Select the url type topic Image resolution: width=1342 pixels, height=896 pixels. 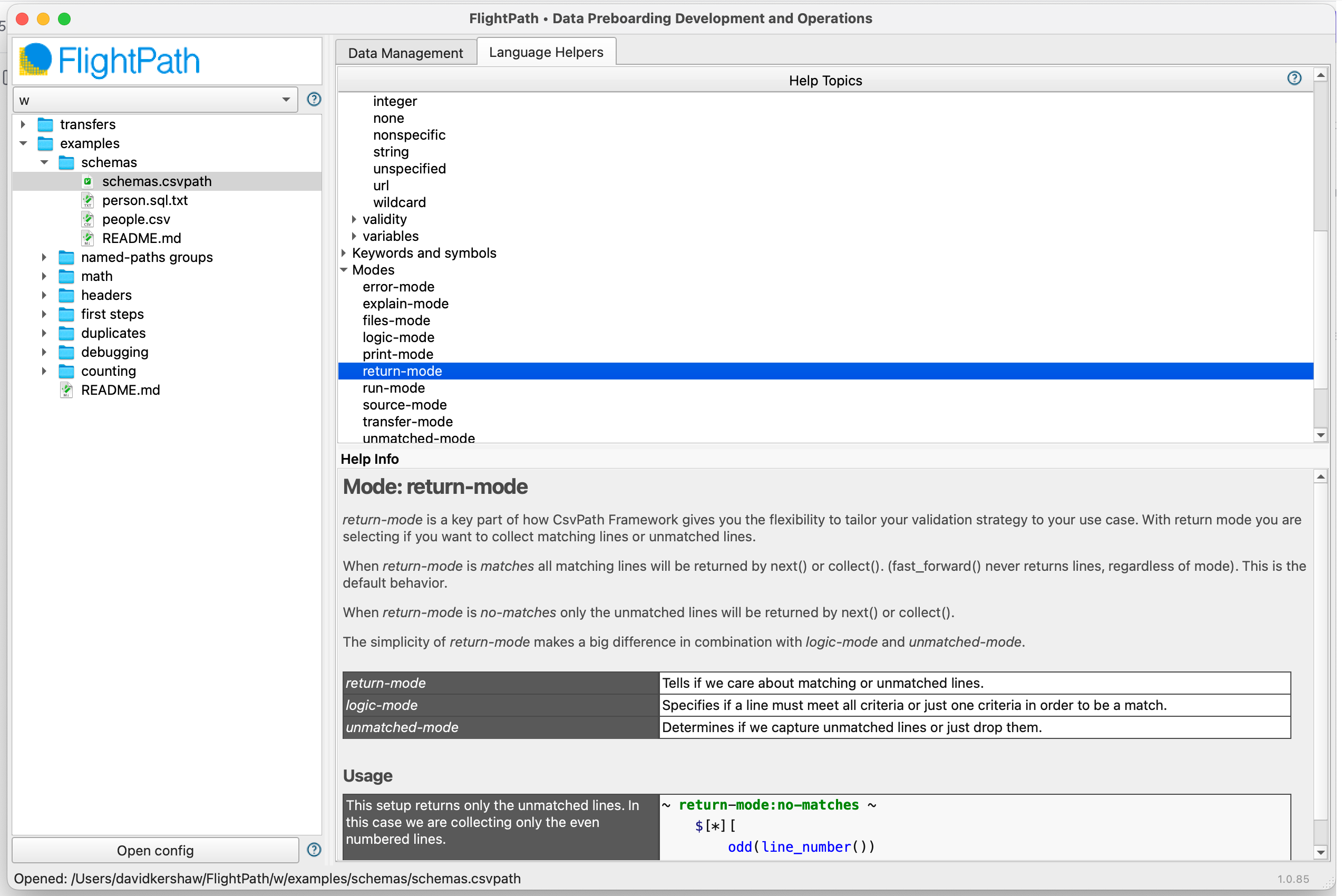[382, 186]
